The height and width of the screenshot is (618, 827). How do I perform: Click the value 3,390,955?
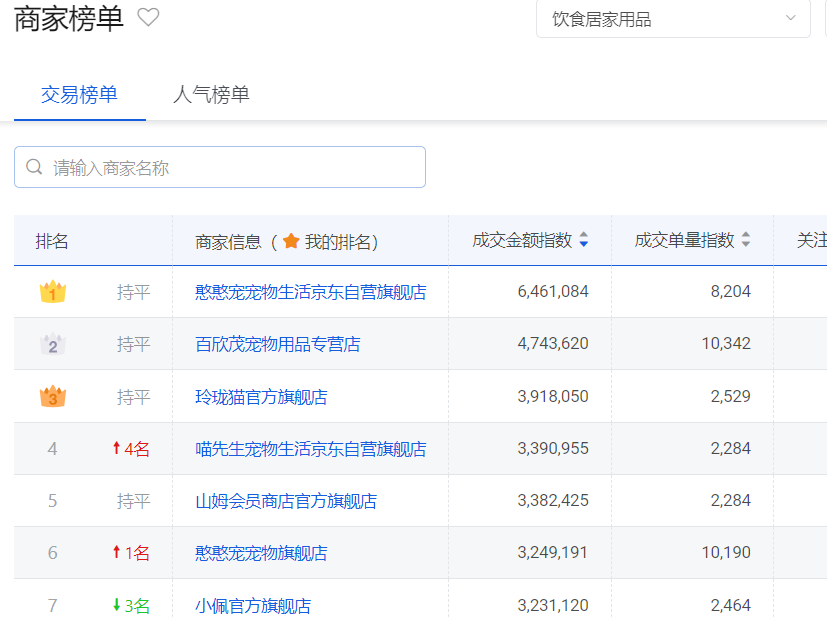click(x=553, y=449)
